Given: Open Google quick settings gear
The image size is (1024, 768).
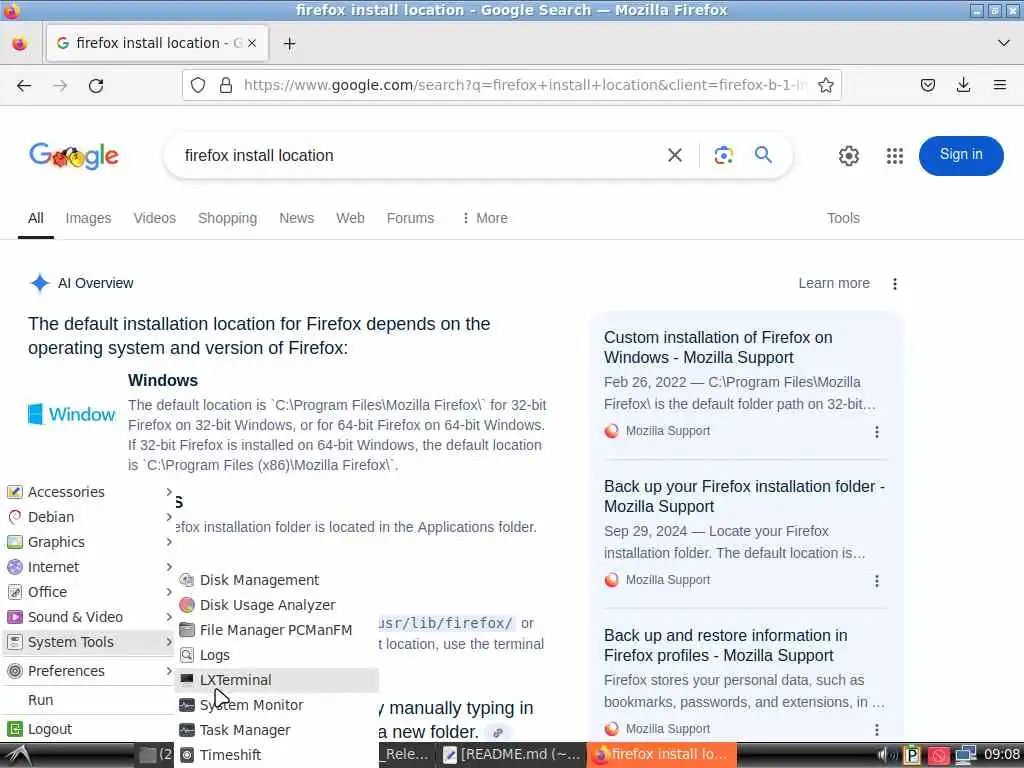Looking at the screenshot, I should (848, 156).
